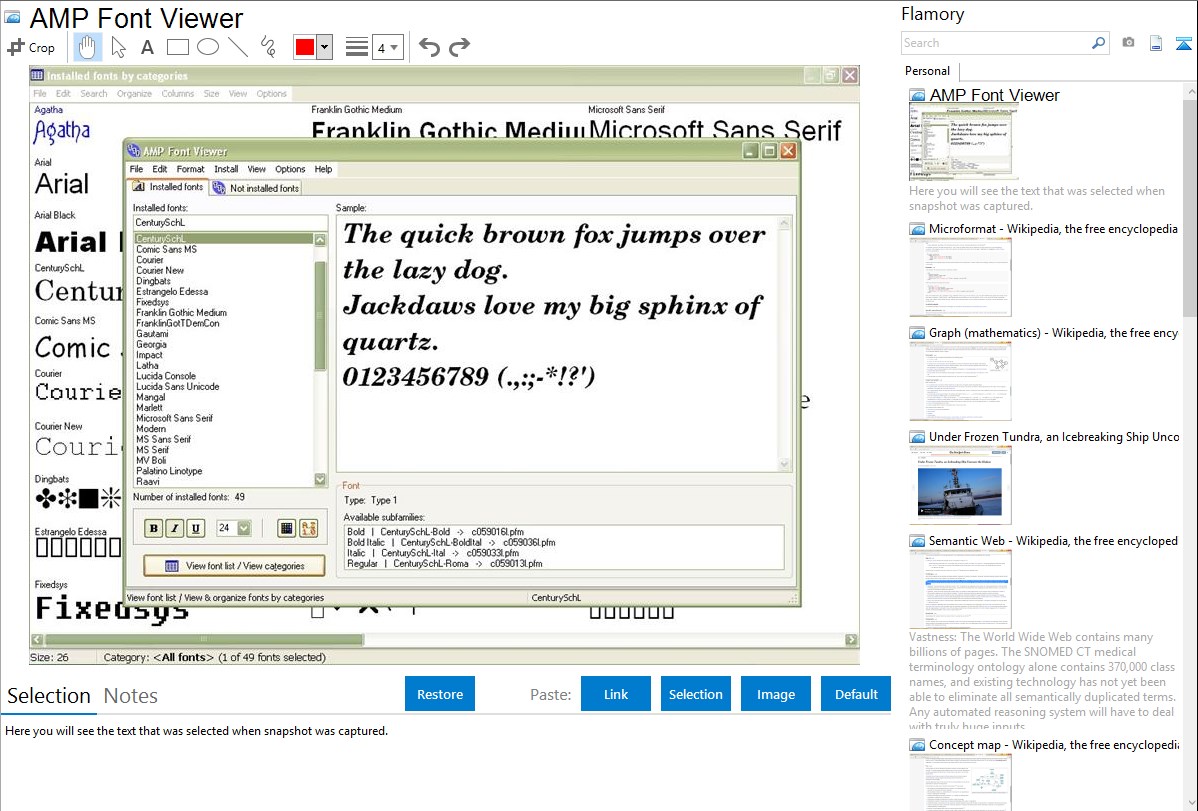
Task: Open Semantic Web Wikipedia snapshot thumbnail
Action: coord(960,589)
